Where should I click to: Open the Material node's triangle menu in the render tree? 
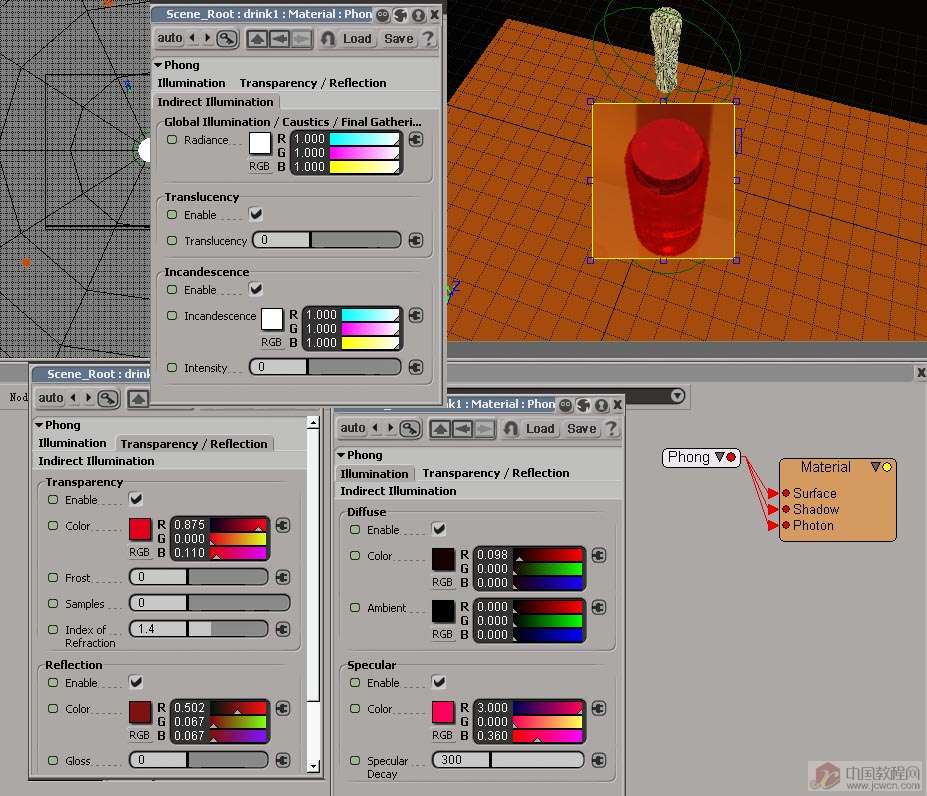(x=876, y=467)
